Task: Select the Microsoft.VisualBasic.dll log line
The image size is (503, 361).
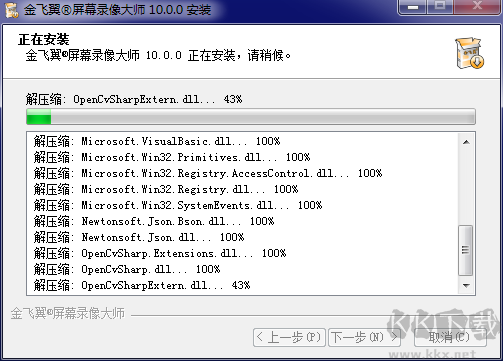Action: click(157, 141)
